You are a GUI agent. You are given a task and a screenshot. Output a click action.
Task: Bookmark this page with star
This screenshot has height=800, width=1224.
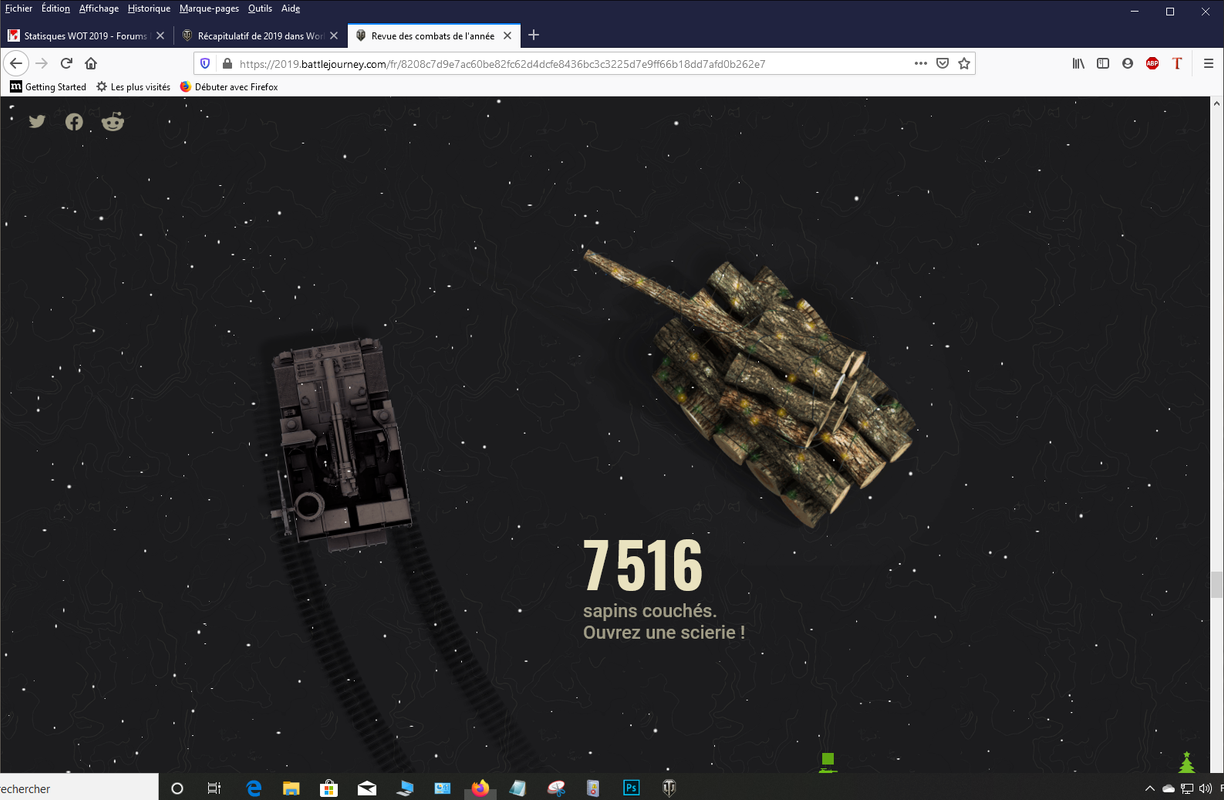click(x=964, y=63)
